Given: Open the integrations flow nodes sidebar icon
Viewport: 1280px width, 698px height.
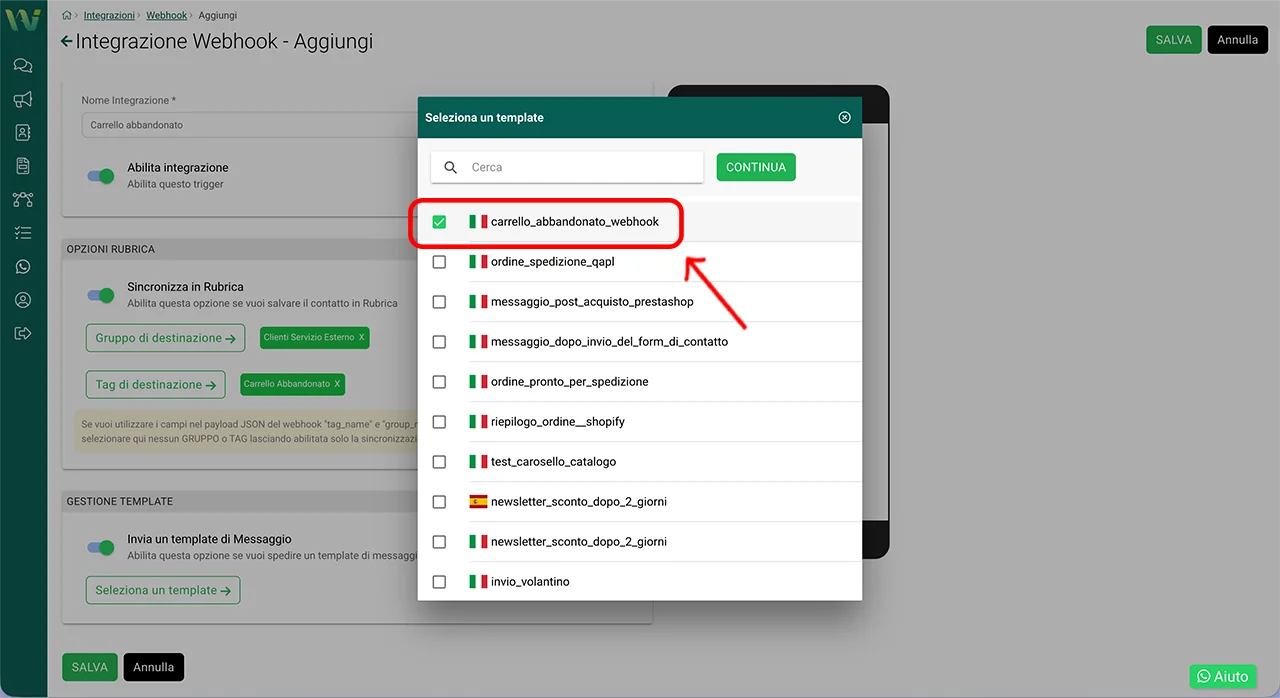Looking at the screenshot, I should pyautogui.click(x=23, y=199).
